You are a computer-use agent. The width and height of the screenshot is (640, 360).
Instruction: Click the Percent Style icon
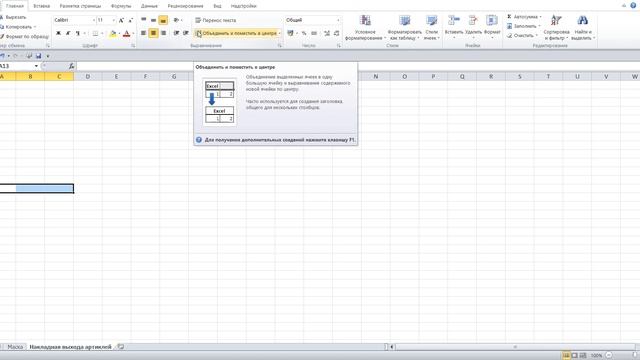coord(304,33)
